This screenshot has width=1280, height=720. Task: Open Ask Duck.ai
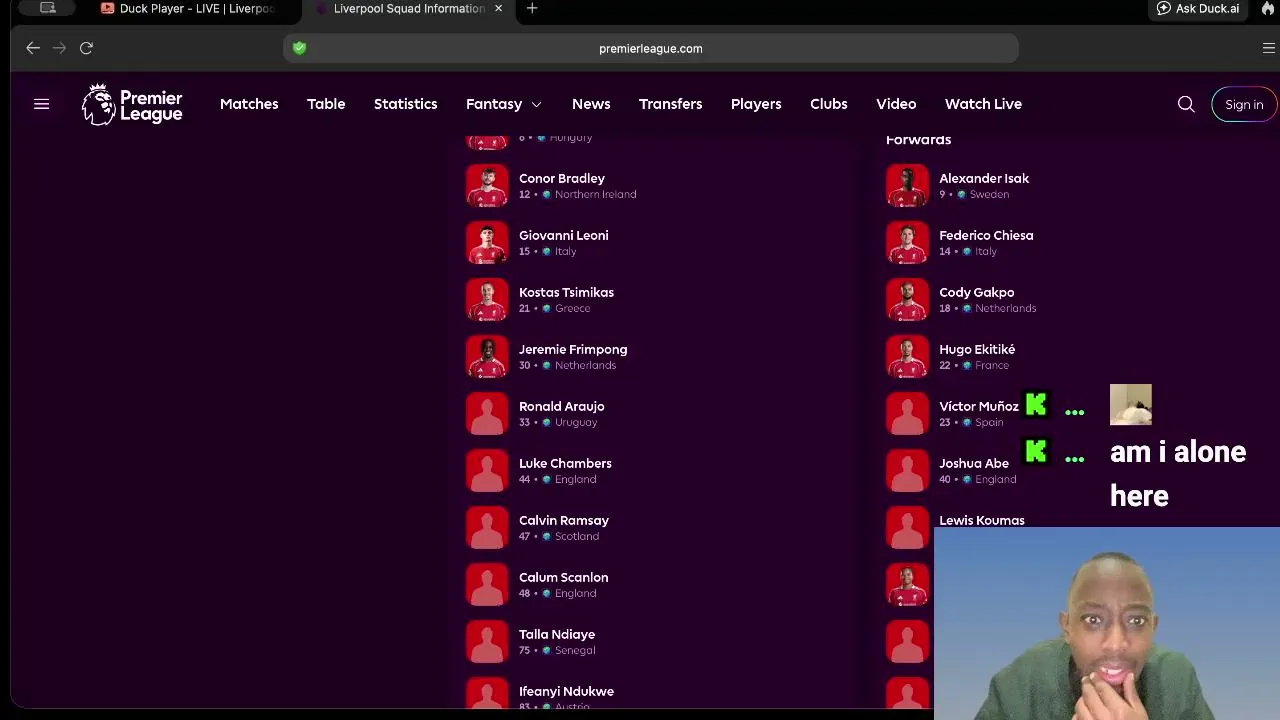[1197, 8]
